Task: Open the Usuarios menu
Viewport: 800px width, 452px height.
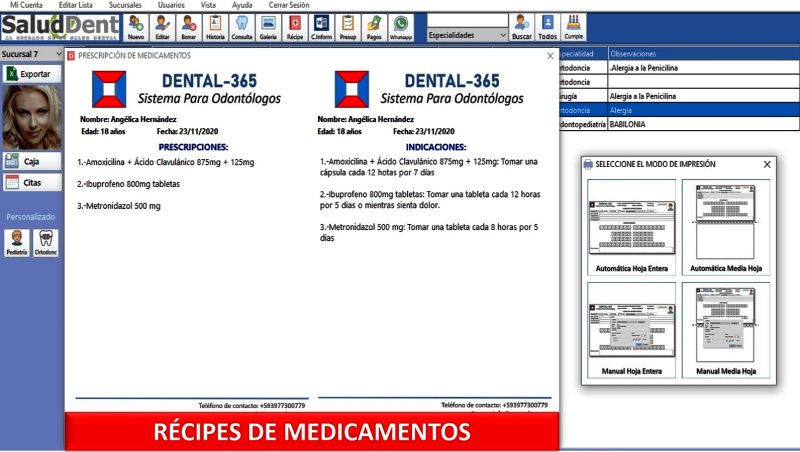Action: pyautogui.click(x=171, y=5)
